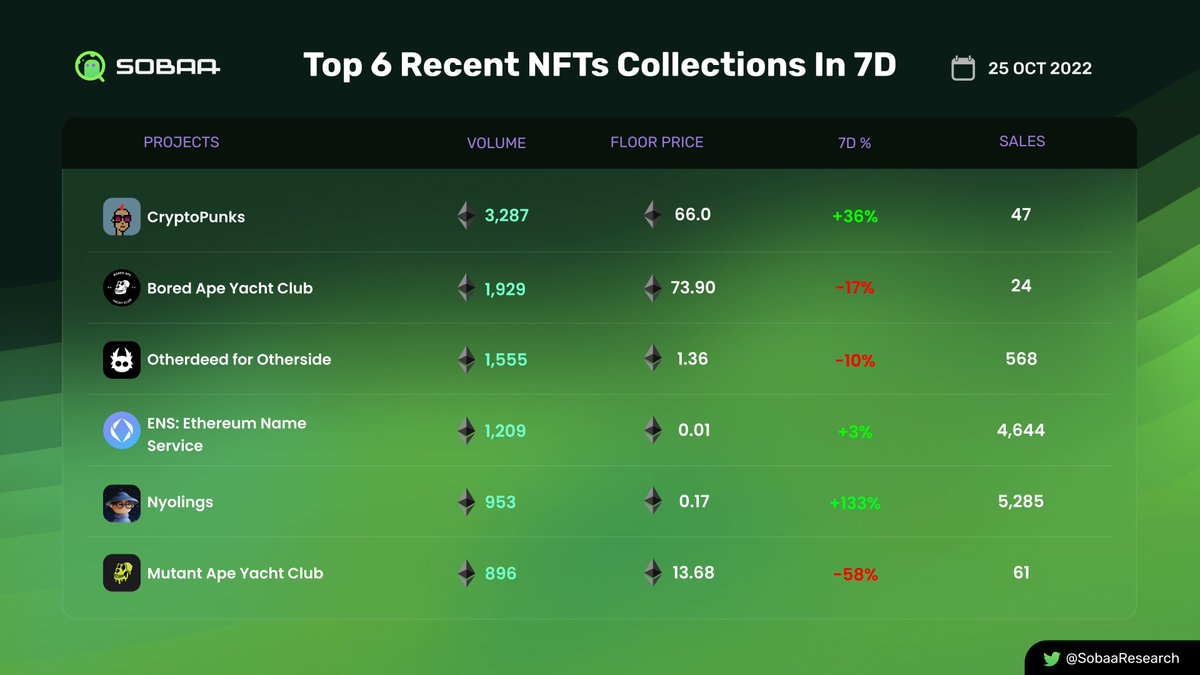Click the +3% change value

pyautogui.click(x=854, y=432)
